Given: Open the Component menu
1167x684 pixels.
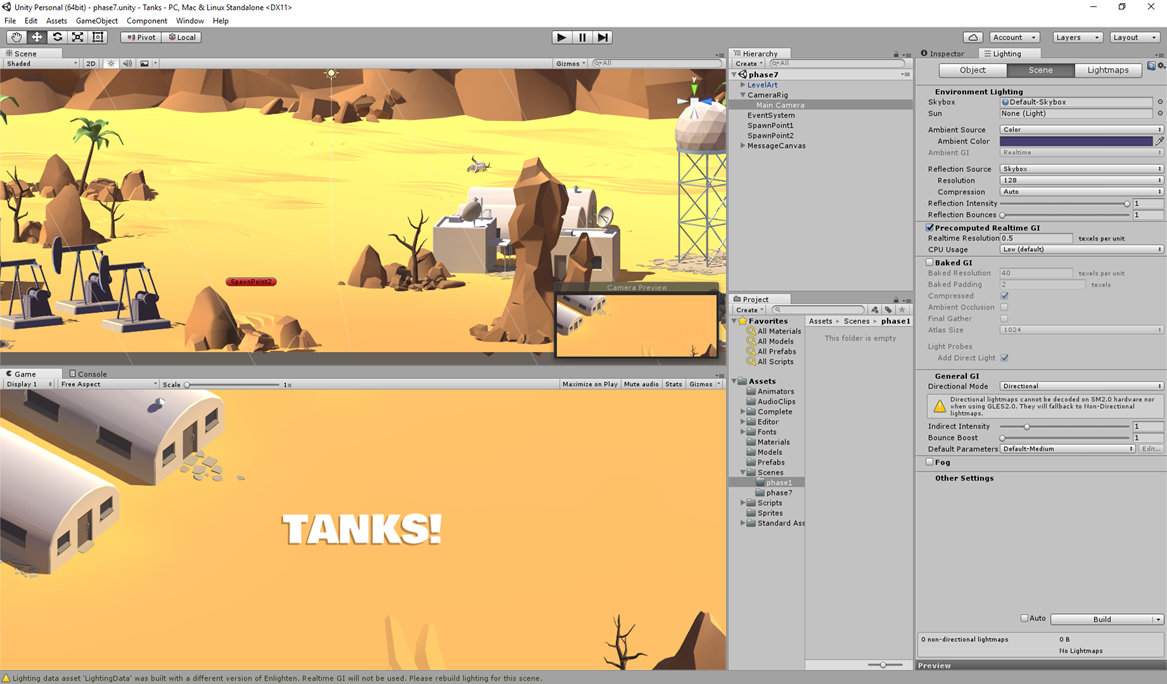Looking at the screenshot, I should click(x=147, y=21).
